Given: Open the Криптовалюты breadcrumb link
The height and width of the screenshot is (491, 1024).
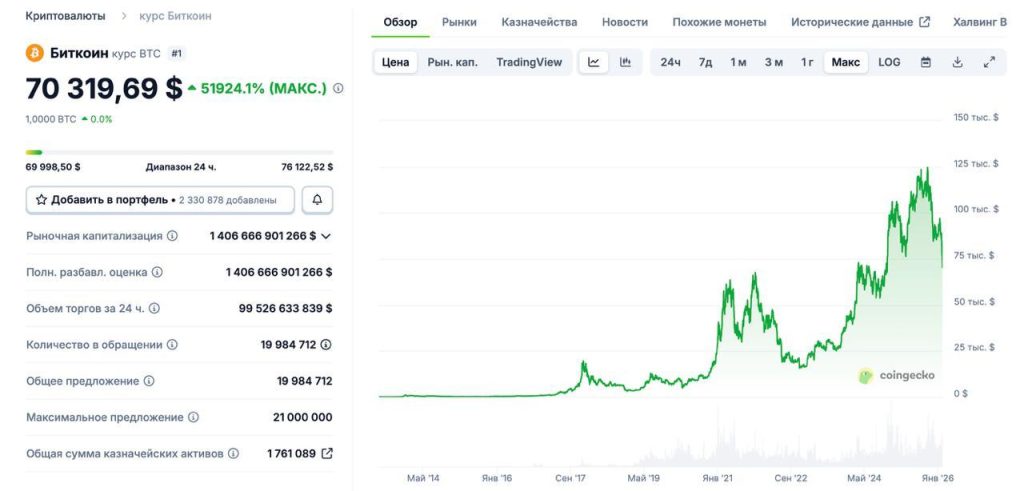Looking at the screenshot, I should [x=65, y=16].
